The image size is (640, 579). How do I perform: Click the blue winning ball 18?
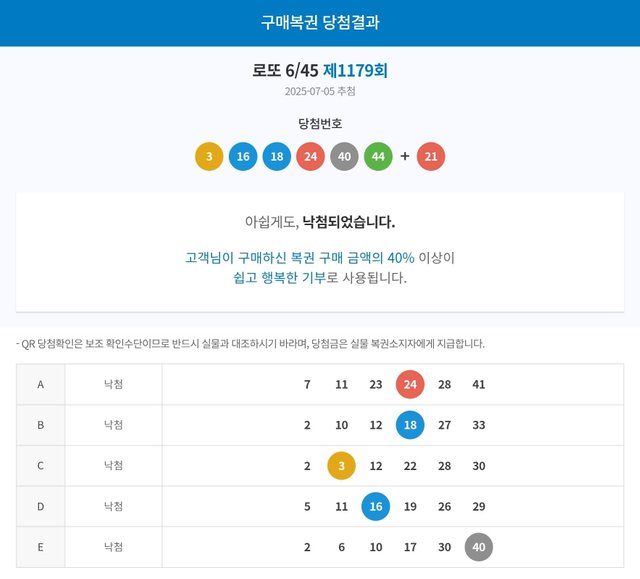[277, 156]
